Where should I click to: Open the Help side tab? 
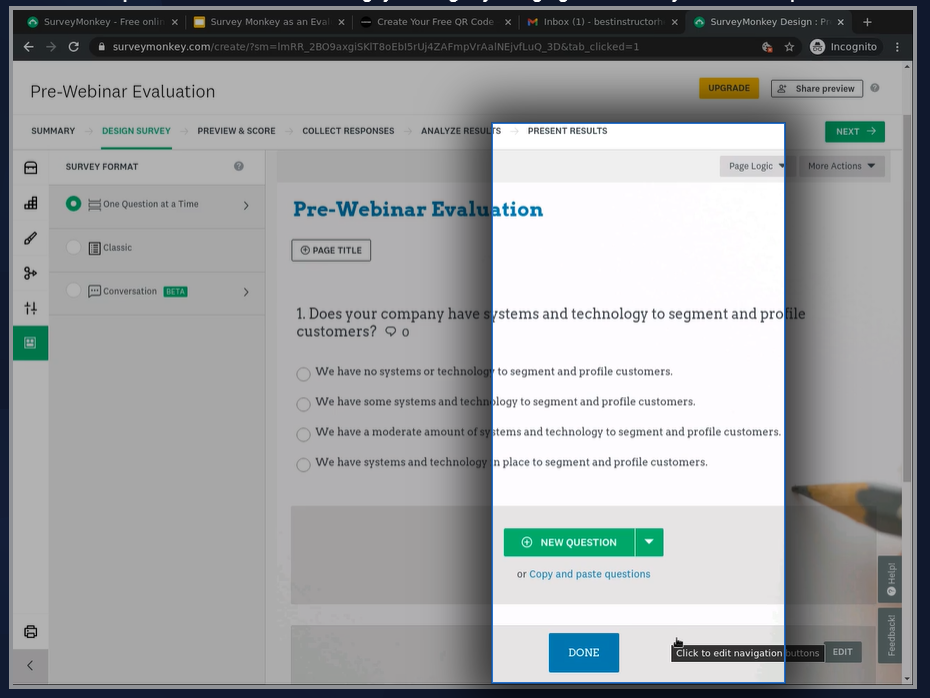tap(890, 579)
